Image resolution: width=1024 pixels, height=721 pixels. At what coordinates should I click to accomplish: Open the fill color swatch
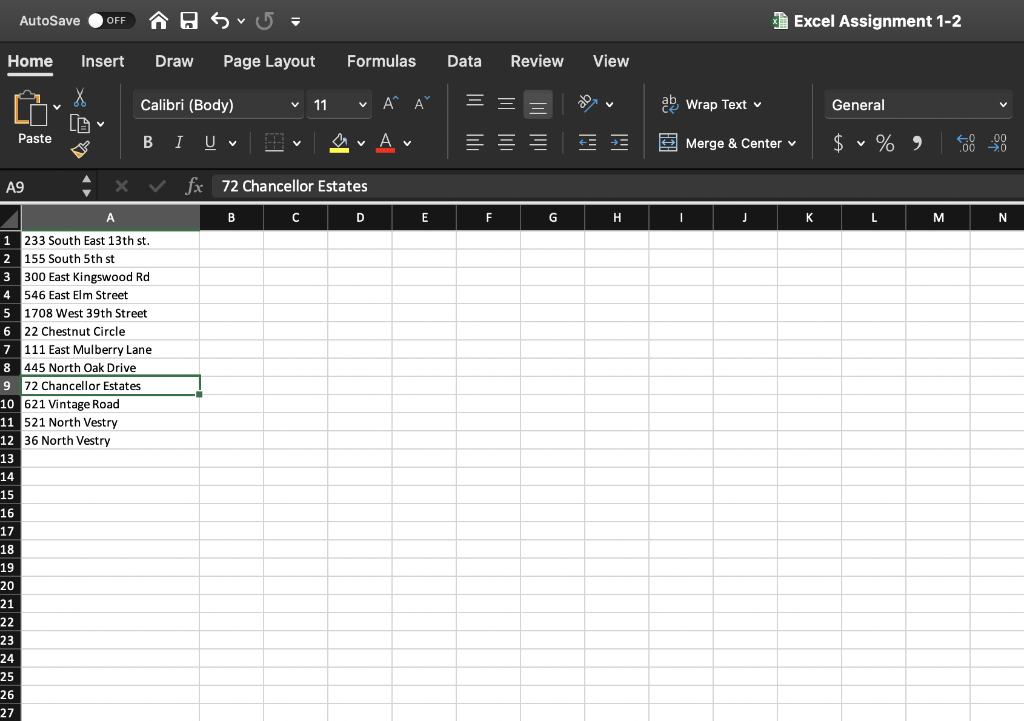(x=340, y=142)
